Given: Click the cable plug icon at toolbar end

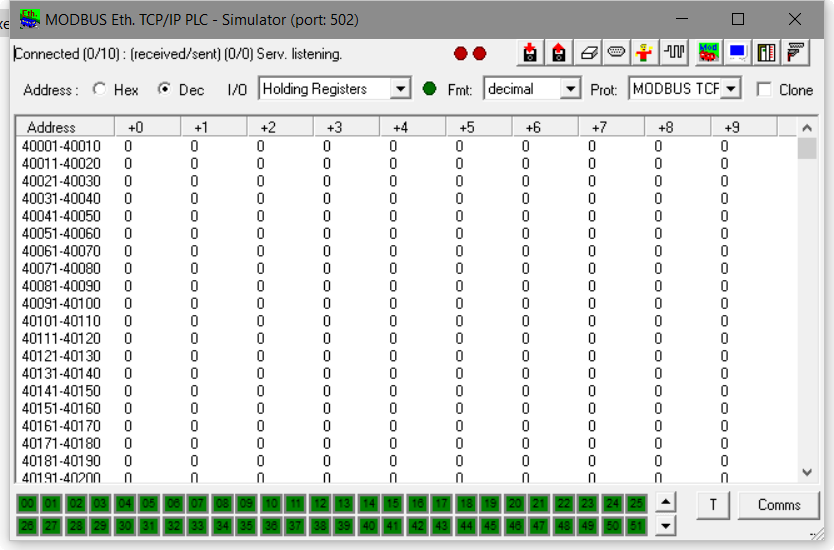Looking at the screenshot, I should point(795,53).
